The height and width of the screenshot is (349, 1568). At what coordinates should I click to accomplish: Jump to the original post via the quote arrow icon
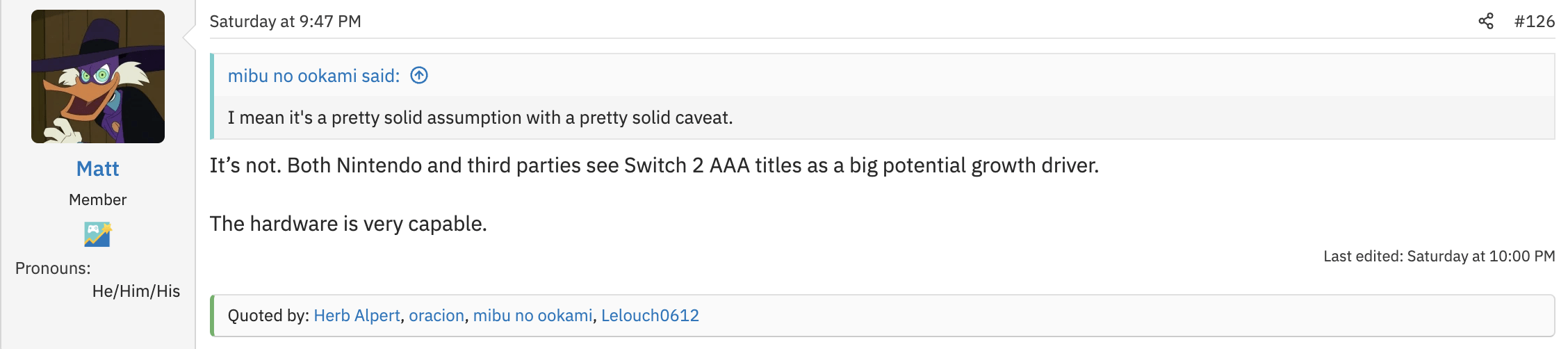(x=419, y=75)
